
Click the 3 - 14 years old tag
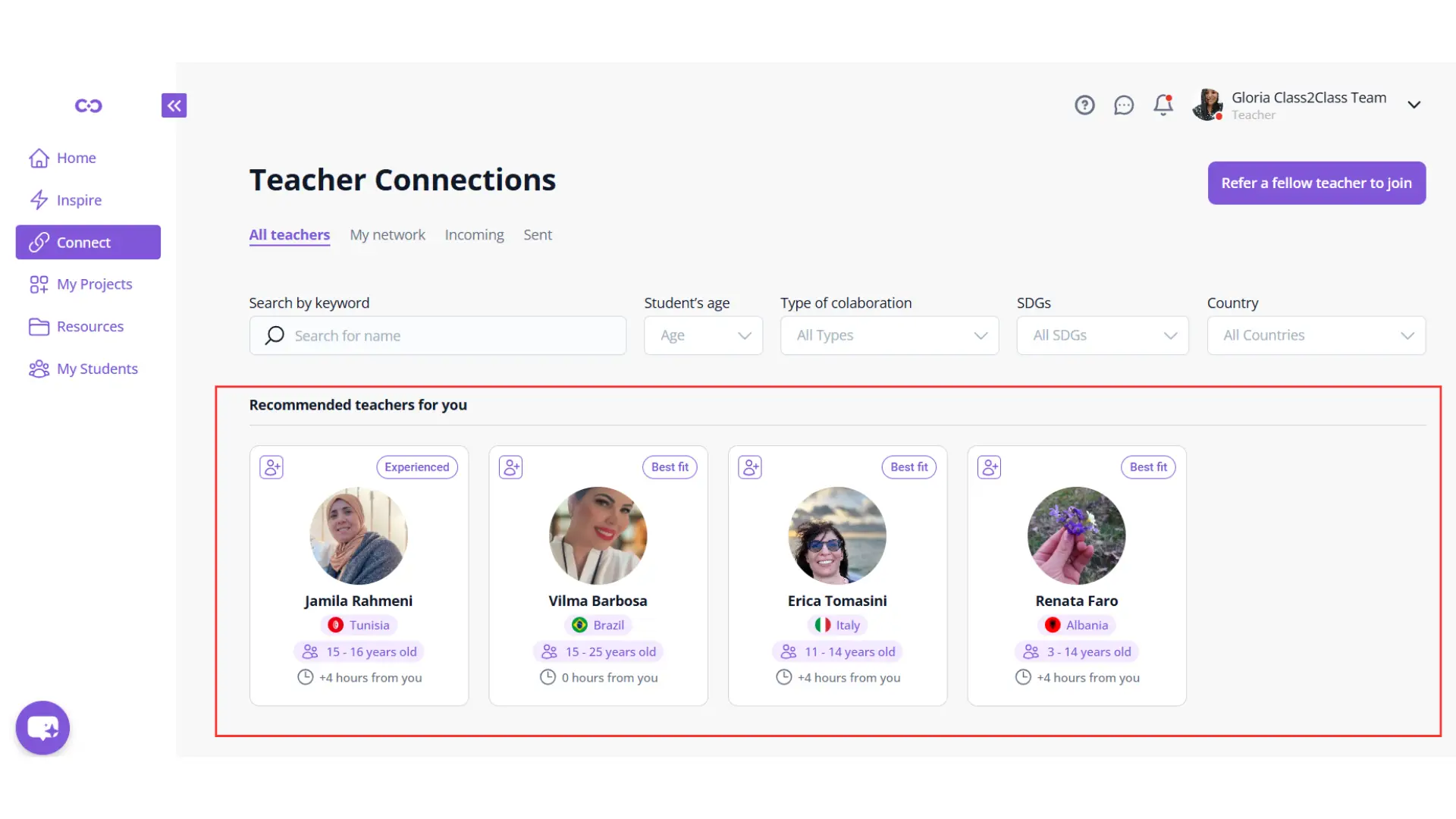(1077, 651)
